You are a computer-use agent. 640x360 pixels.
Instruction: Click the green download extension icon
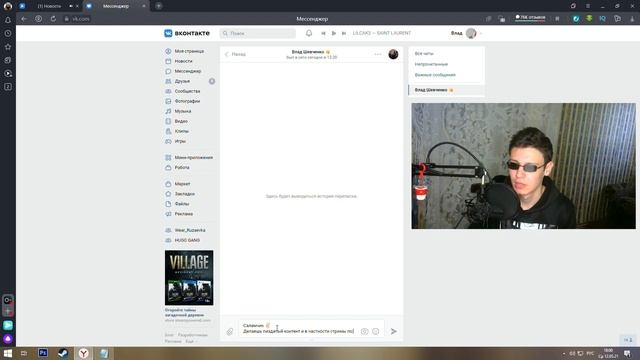(589, 18)
